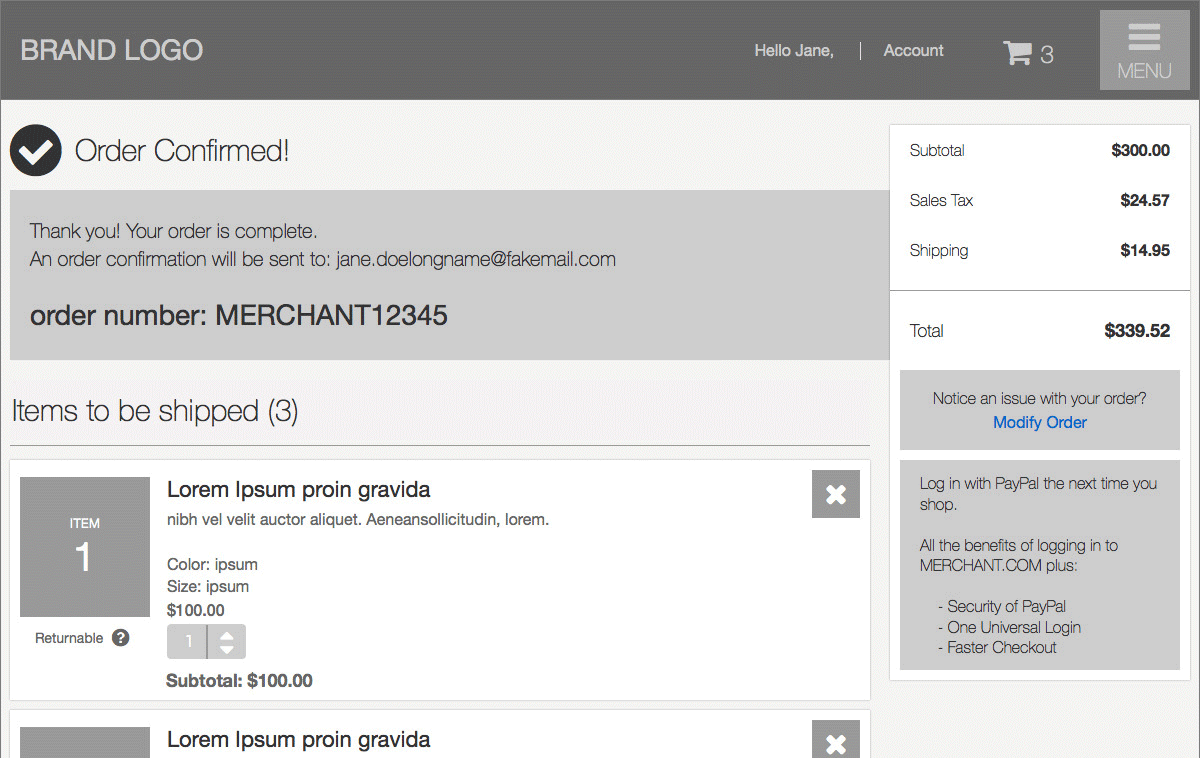Open the Account link in header
The height and width of the screenshot is (758, 1200).
pyautogui.click(x=913, y=51)
